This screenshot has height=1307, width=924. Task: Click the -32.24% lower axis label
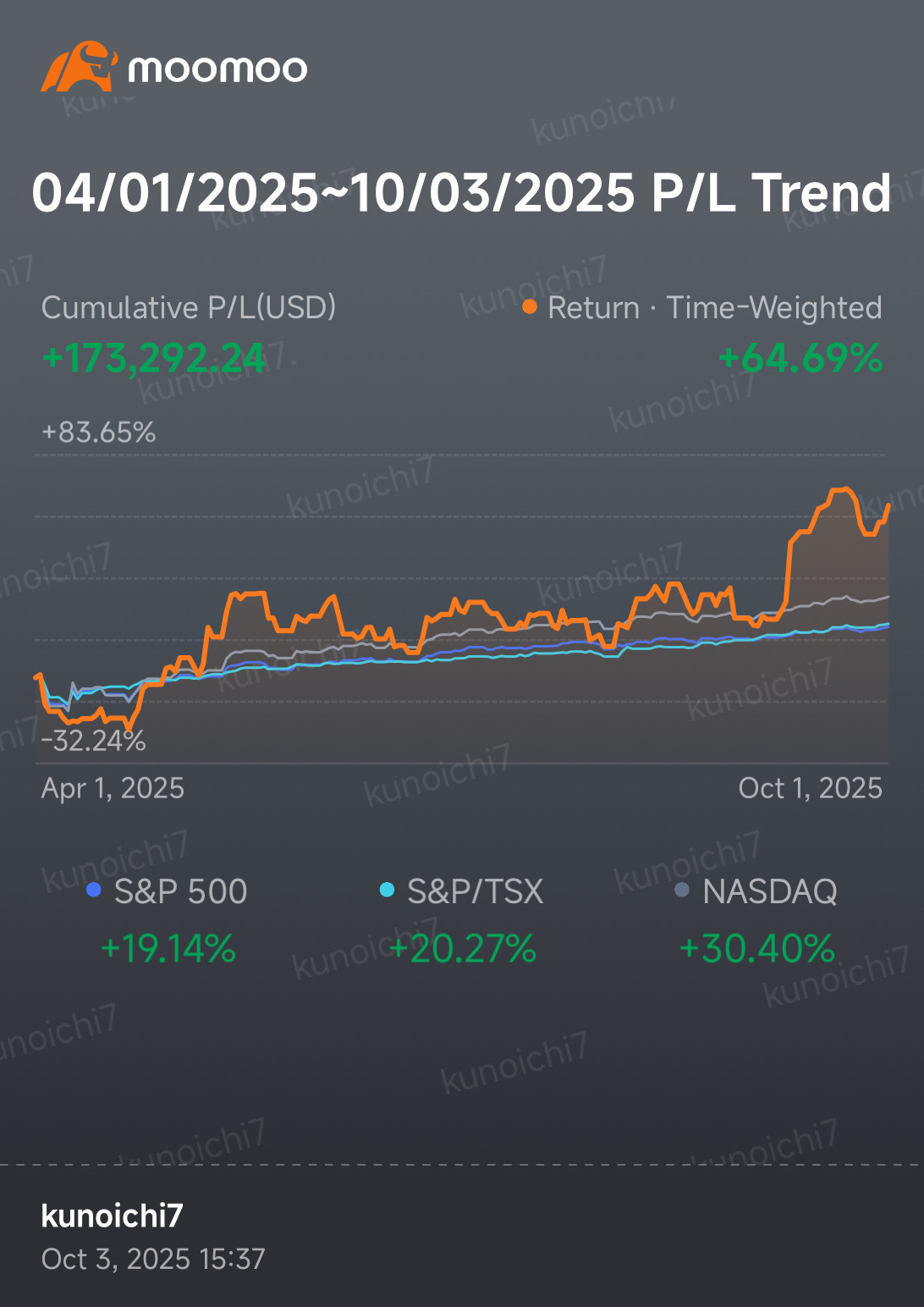point(94,741)
